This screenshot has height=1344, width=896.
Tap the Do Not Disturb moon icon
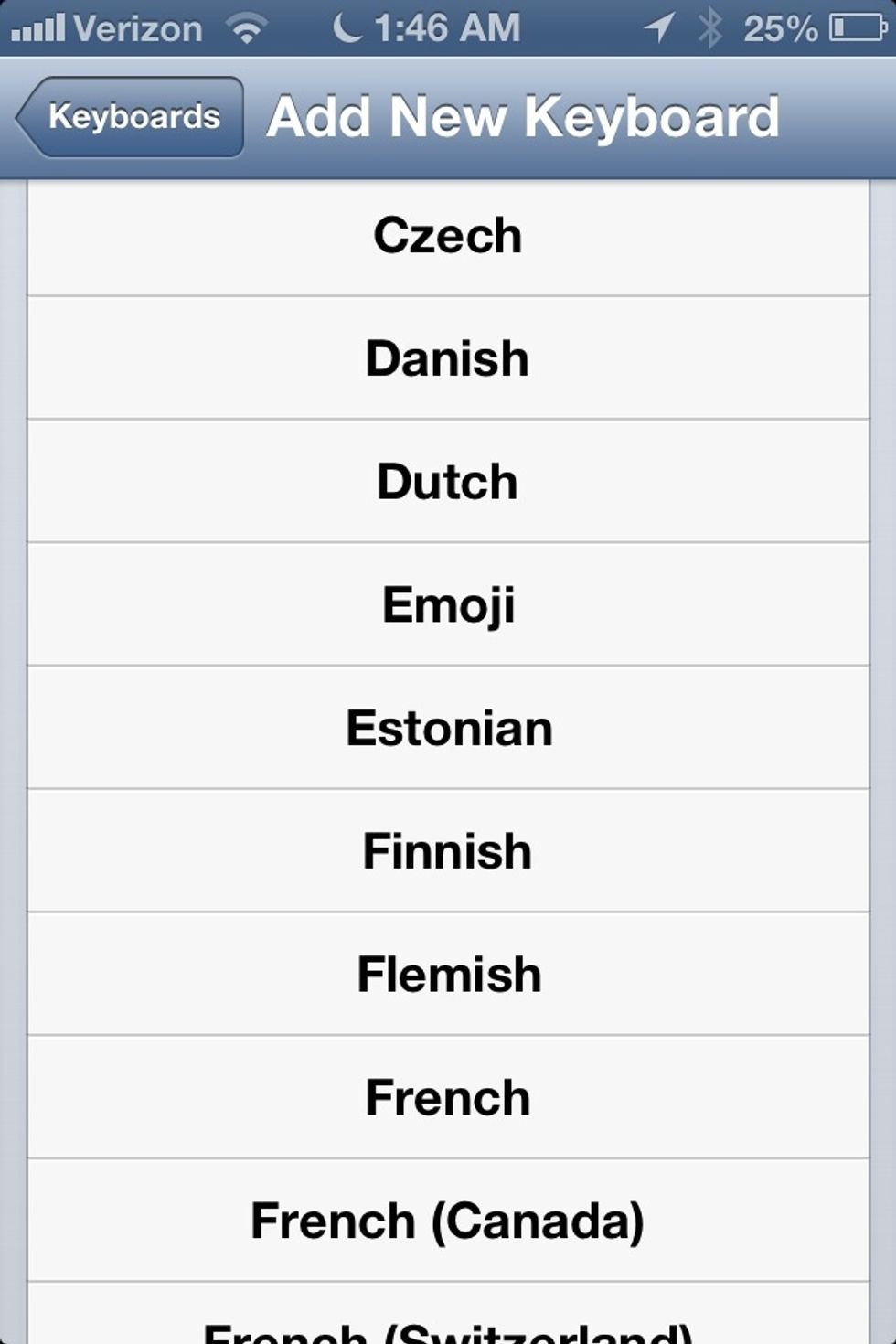click(347, 27)
